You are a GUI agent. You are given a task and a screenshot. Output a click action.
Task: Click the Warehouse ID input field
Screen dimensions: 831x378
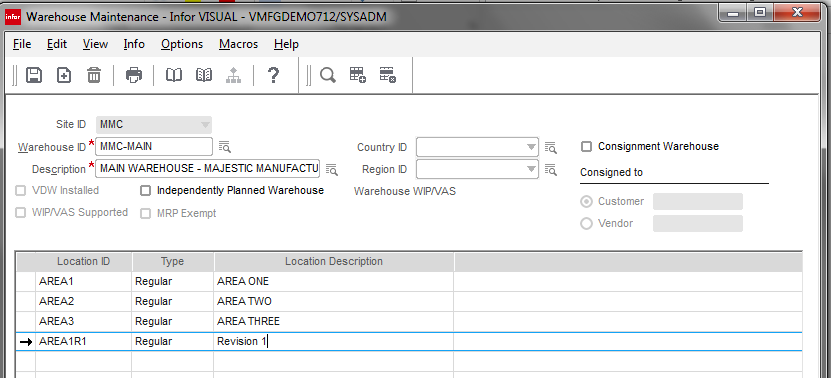pos(154,146)
